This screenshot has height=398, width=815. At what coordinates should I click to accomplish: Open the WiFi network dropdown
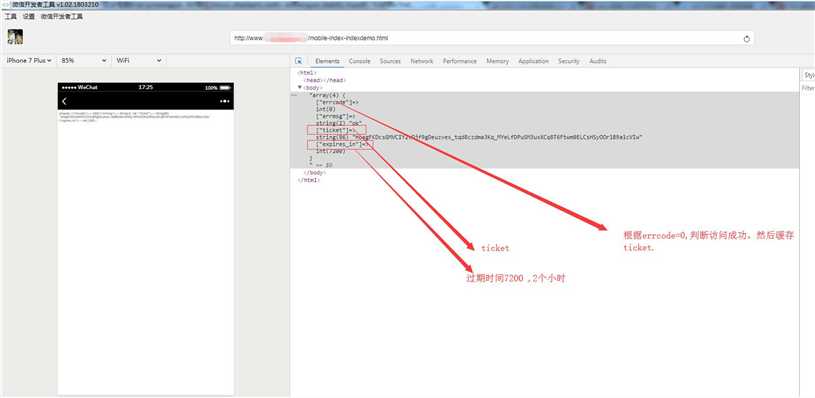click(x=139, y=61)
